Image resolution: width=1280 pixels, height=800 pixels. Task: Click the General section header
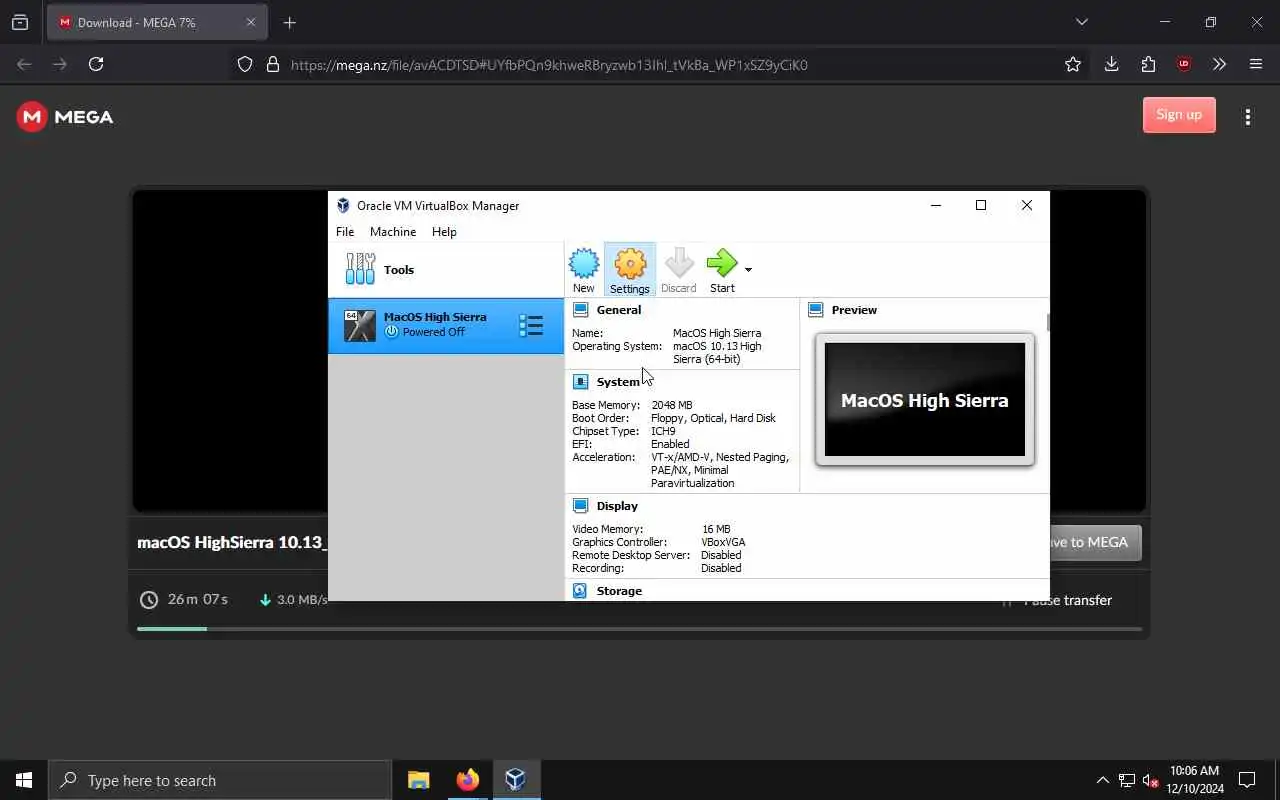pyautogui.click(x=618, y=310)
